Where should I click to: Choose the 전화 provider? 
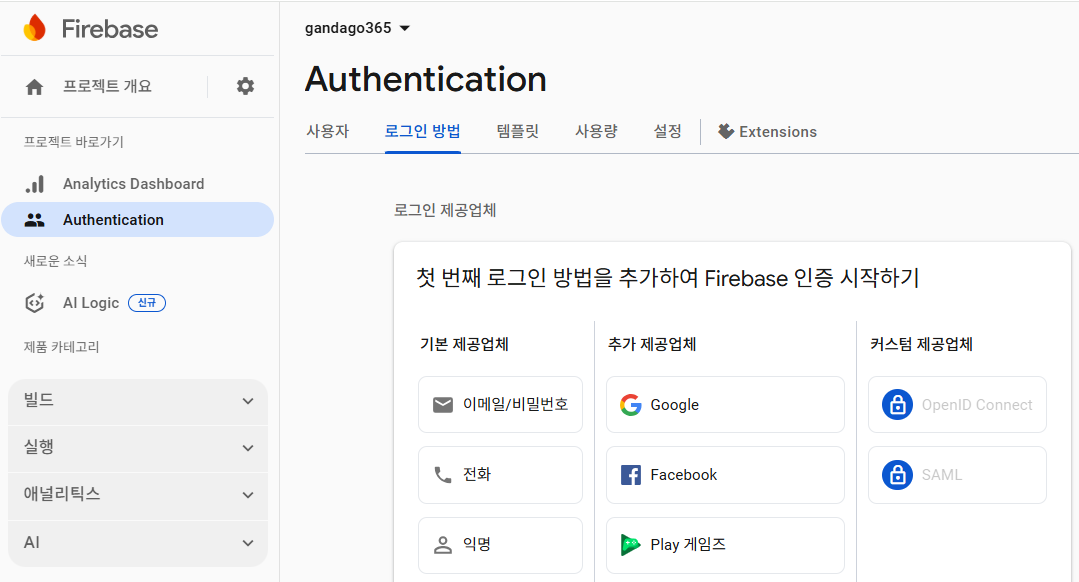point(500,475)
